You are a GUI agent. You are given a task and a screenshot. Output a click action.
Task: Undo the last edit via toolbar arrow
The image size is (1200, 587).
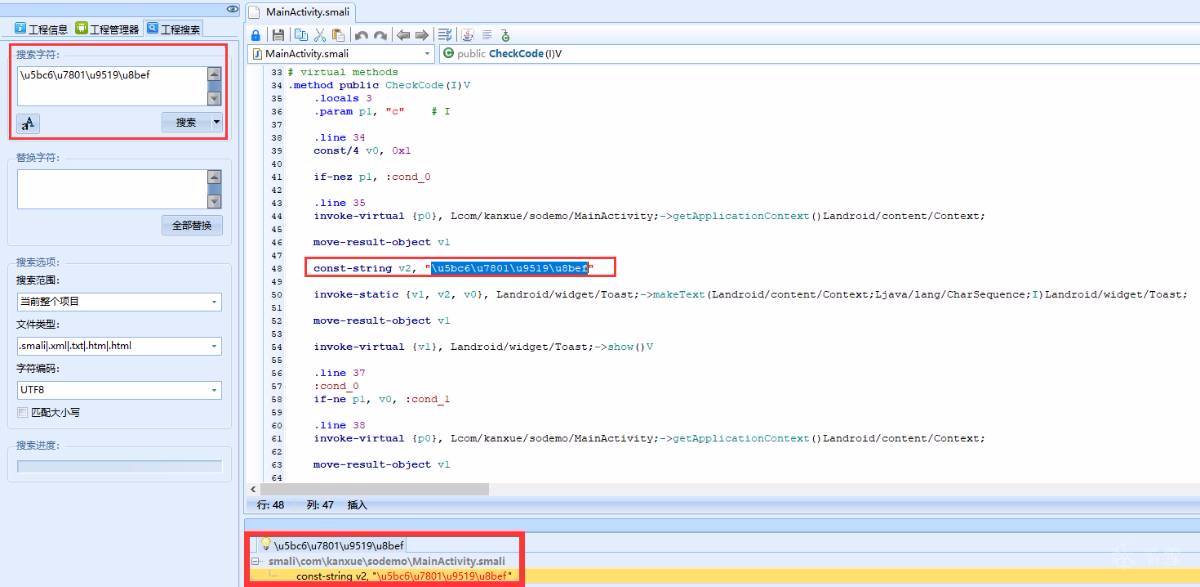pos(361,35)
